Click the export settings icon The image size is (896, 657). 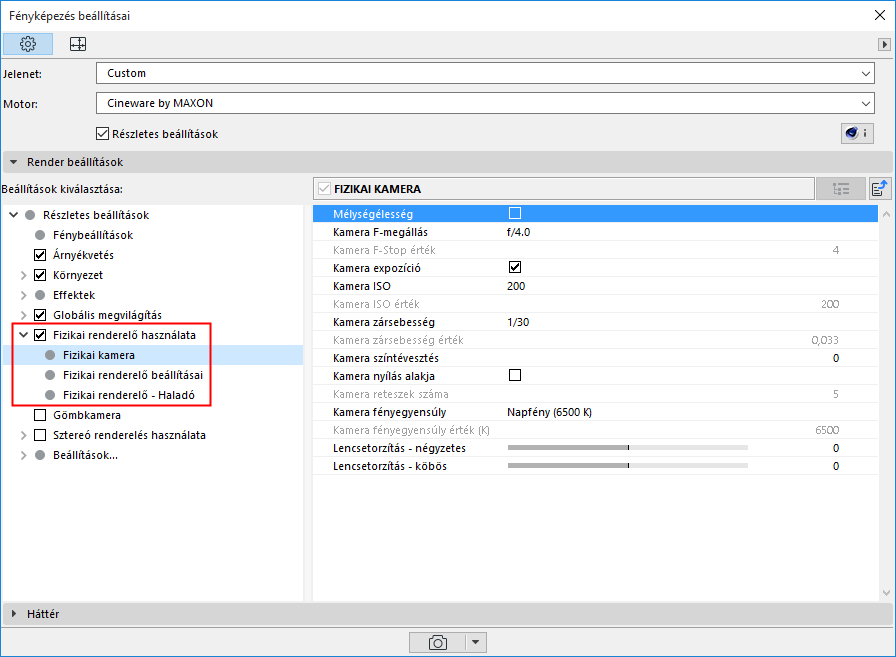(x=880, y=189)
